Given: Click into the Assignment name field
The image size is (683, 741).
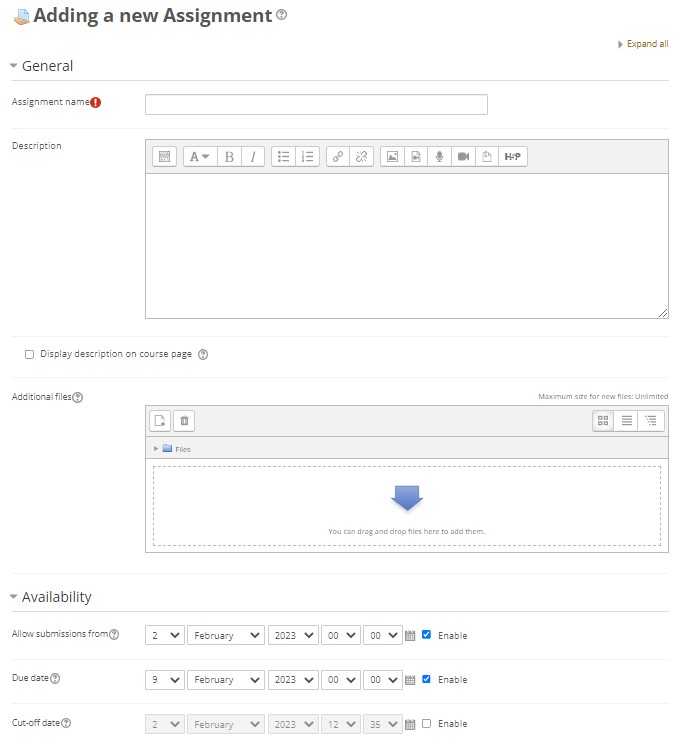Looking at the screenshot, I should click(x=316, y=105).
